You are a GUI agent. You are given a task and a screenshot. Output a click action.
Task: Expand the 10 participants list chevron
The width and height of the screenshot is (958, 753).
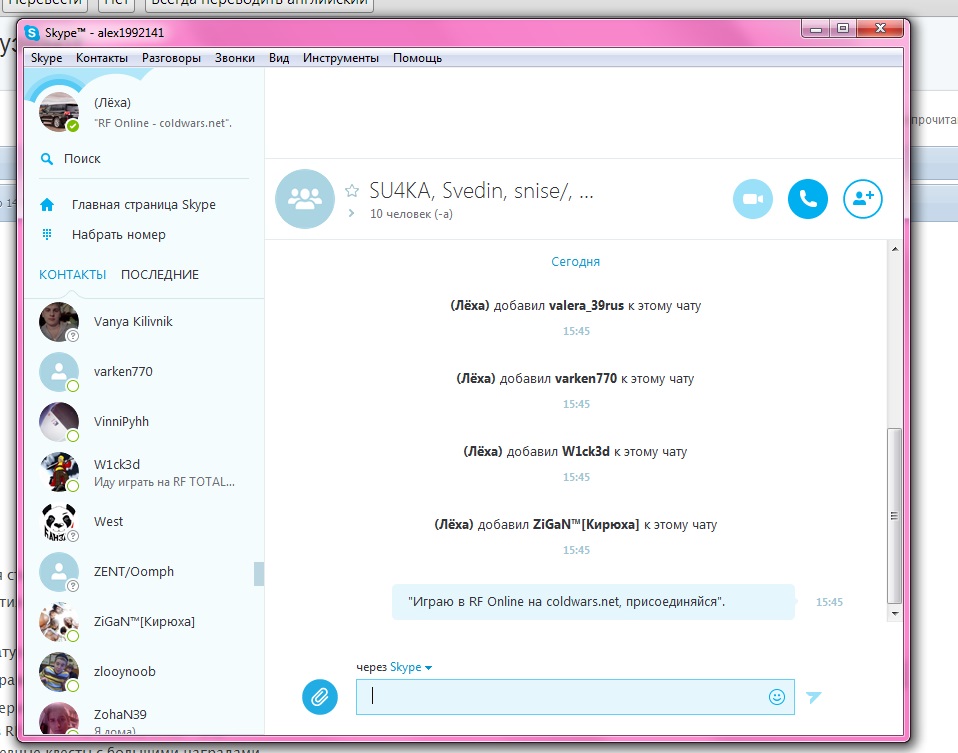coord(351,213)
